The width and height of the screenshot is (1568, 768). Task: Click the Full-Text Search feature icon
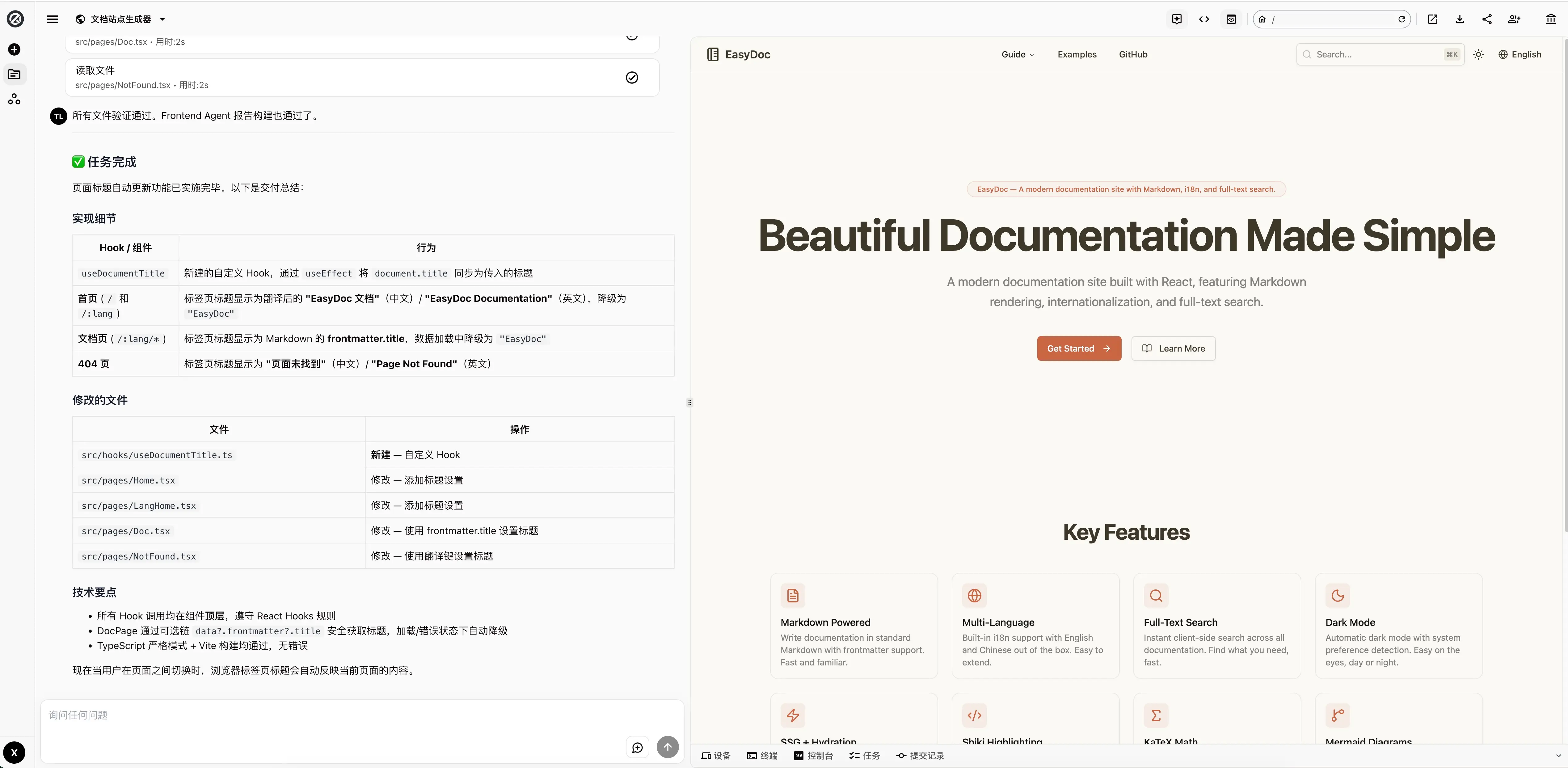(1156, 596)
